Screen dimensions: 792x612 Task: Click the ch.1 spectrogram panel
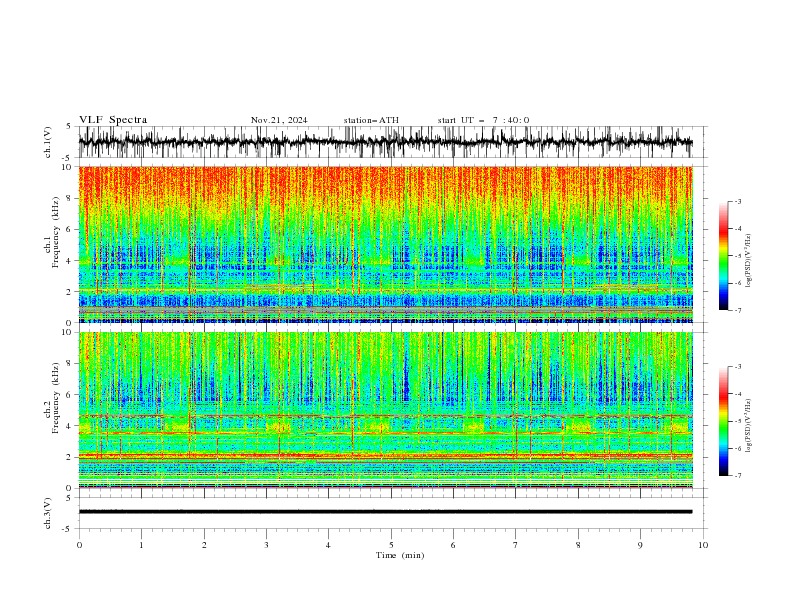pyautogui.click(x=385, y=244)
